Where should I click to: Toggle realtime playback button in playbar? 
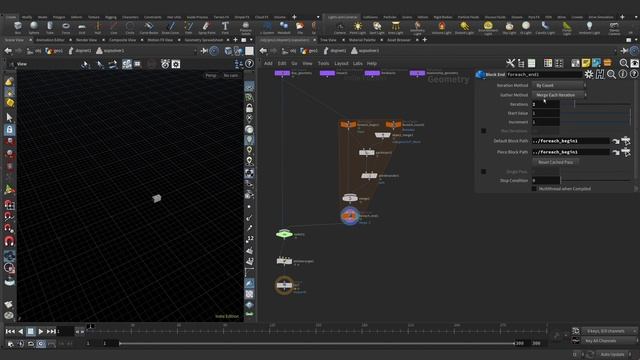pos(41,344)
